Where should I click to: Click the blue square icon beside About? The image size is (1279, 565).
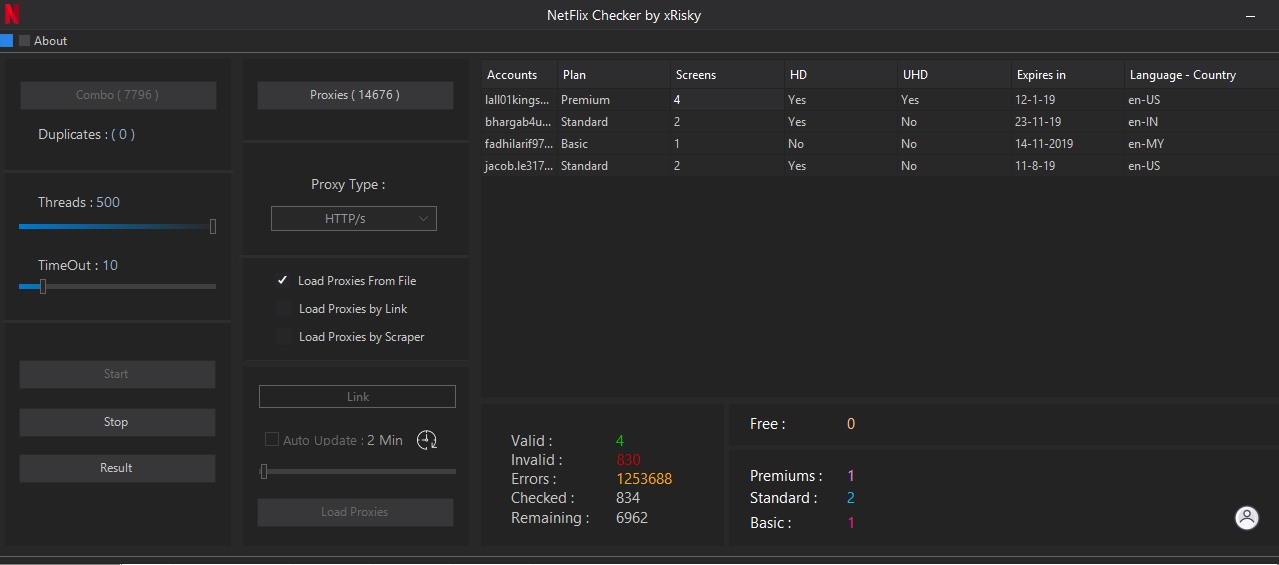point(6,40)
